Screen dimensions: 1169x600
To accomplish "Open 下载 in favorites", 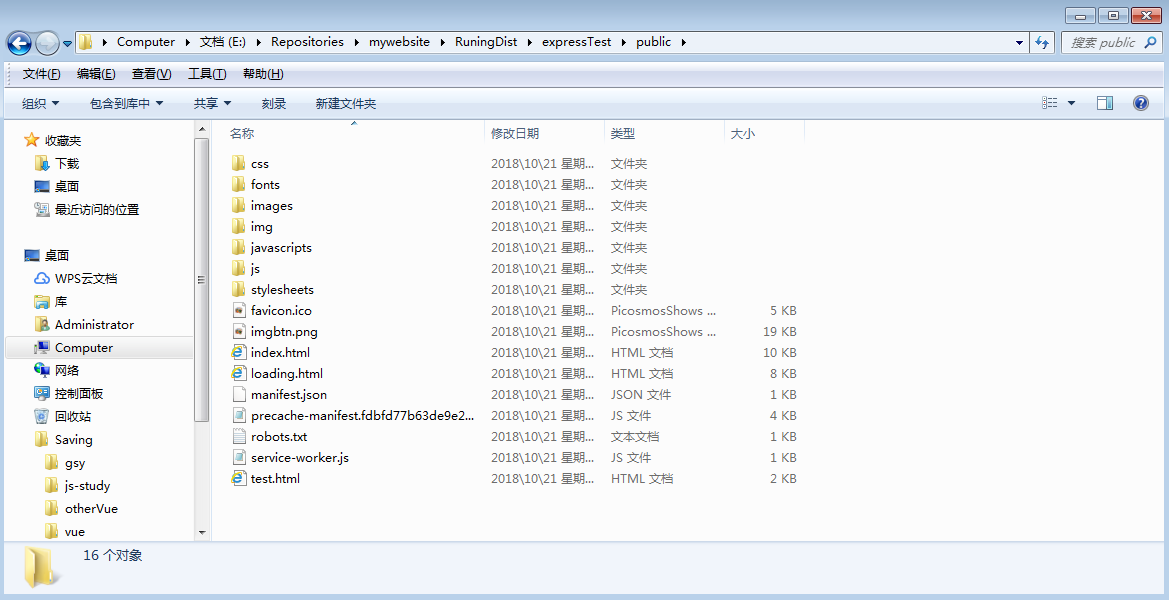I will [x=66, y=163].
